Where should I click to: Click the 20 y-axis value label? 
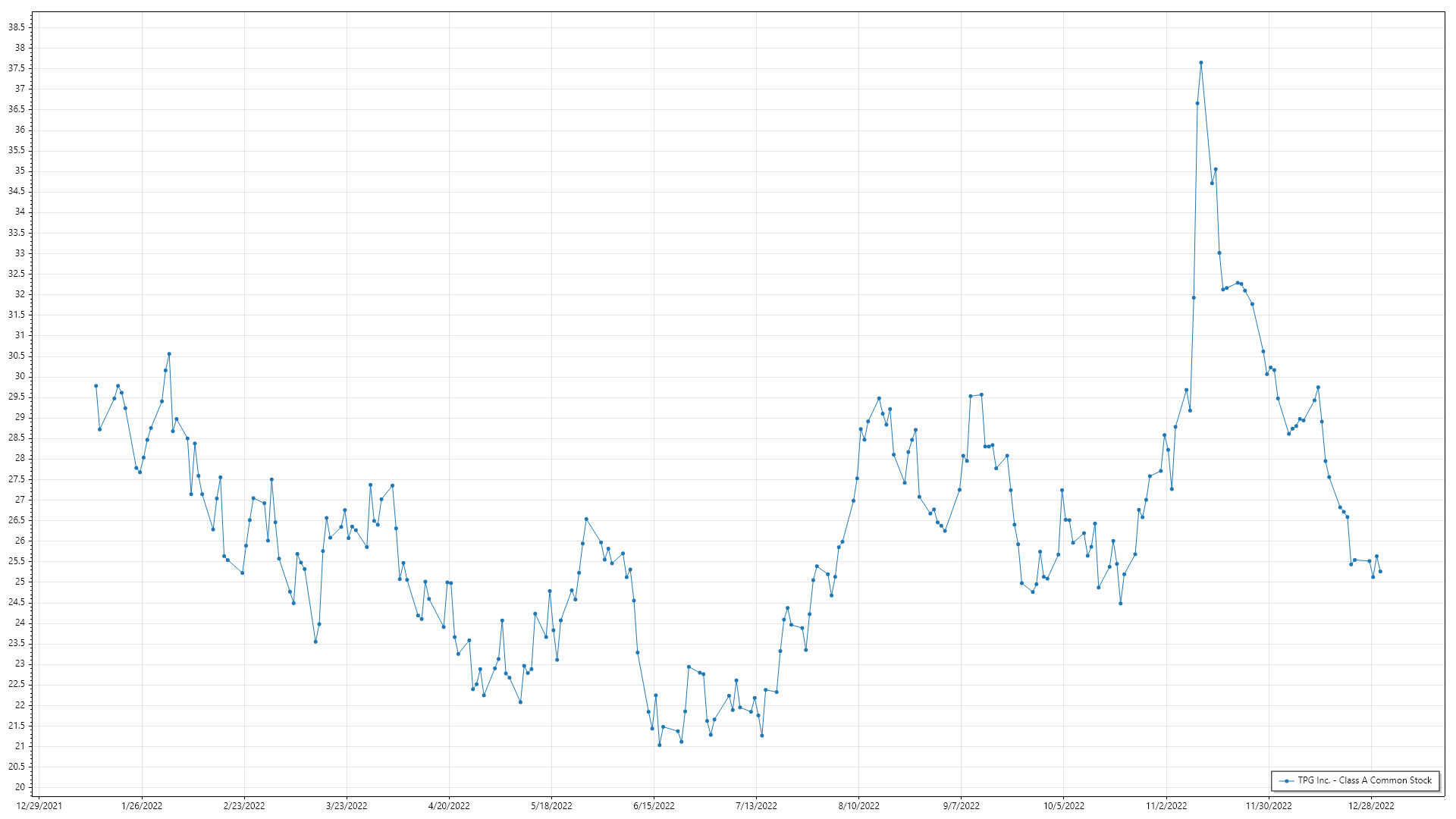pos(20,787)
